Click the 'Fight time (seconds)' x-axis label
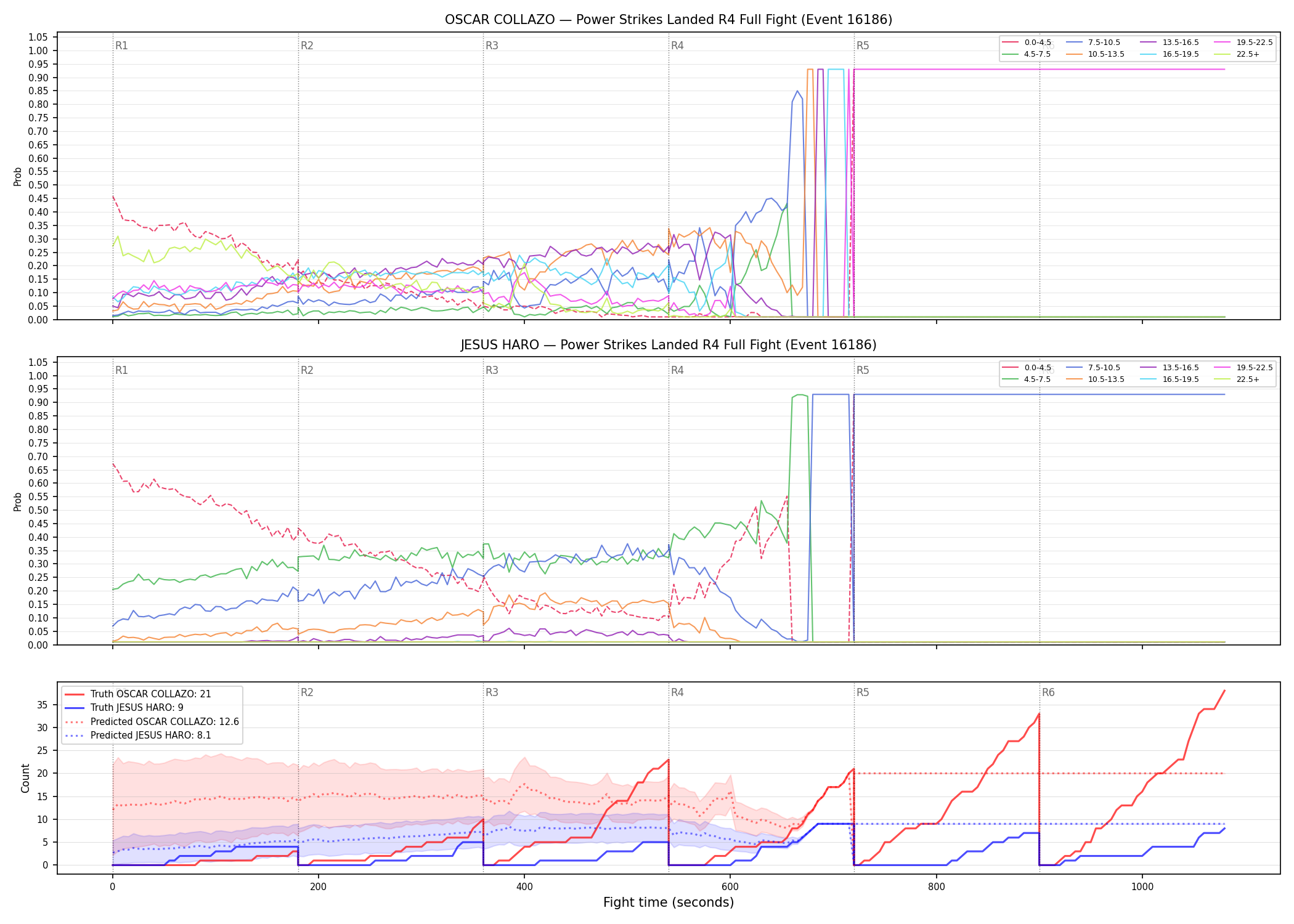1294x924 pixels. coord(669,902)
